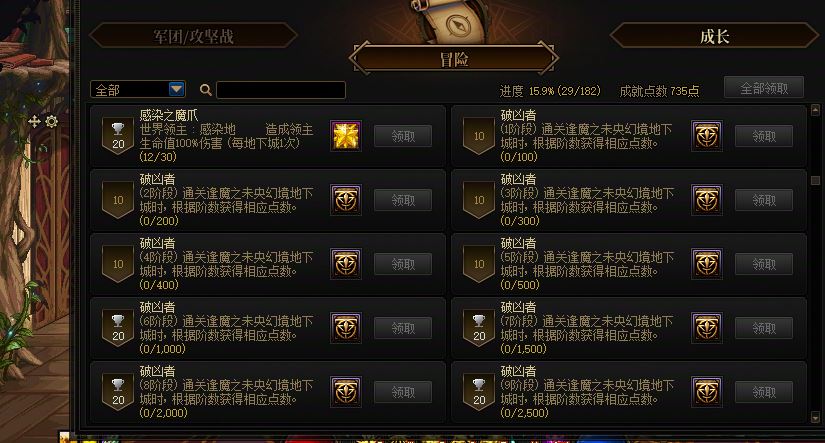This screenshot has height=443, width=825.
Task: Click the gear settings icon near tree
Action: pos(52,122)
